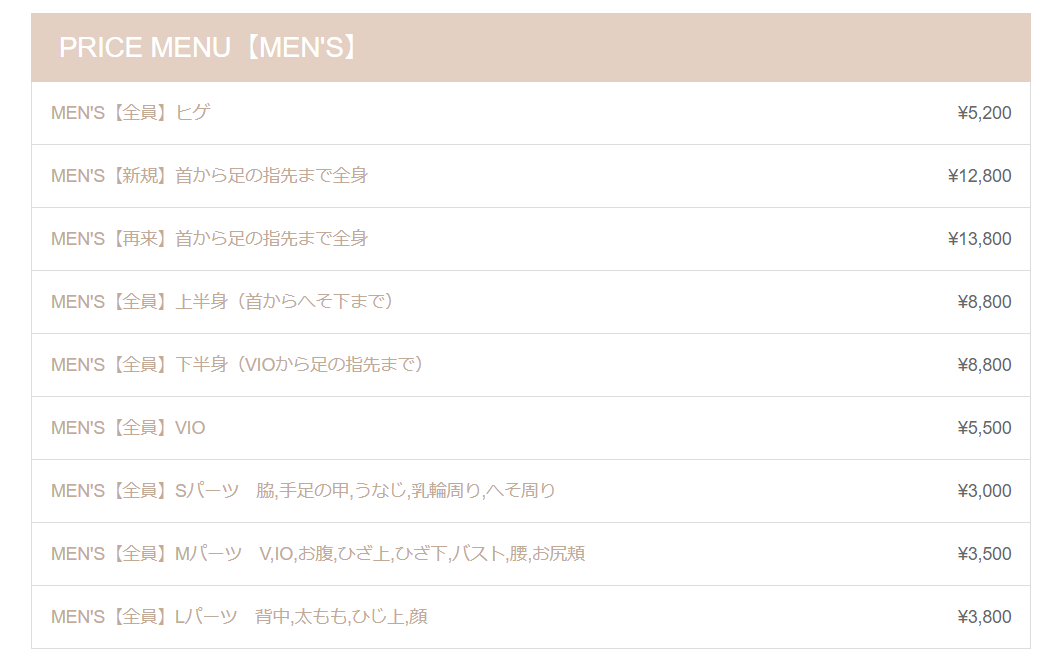This screenshot has width=1054, height=660.
Task: Click the ¥5,500 price for VIO
Action: [984, 428]
